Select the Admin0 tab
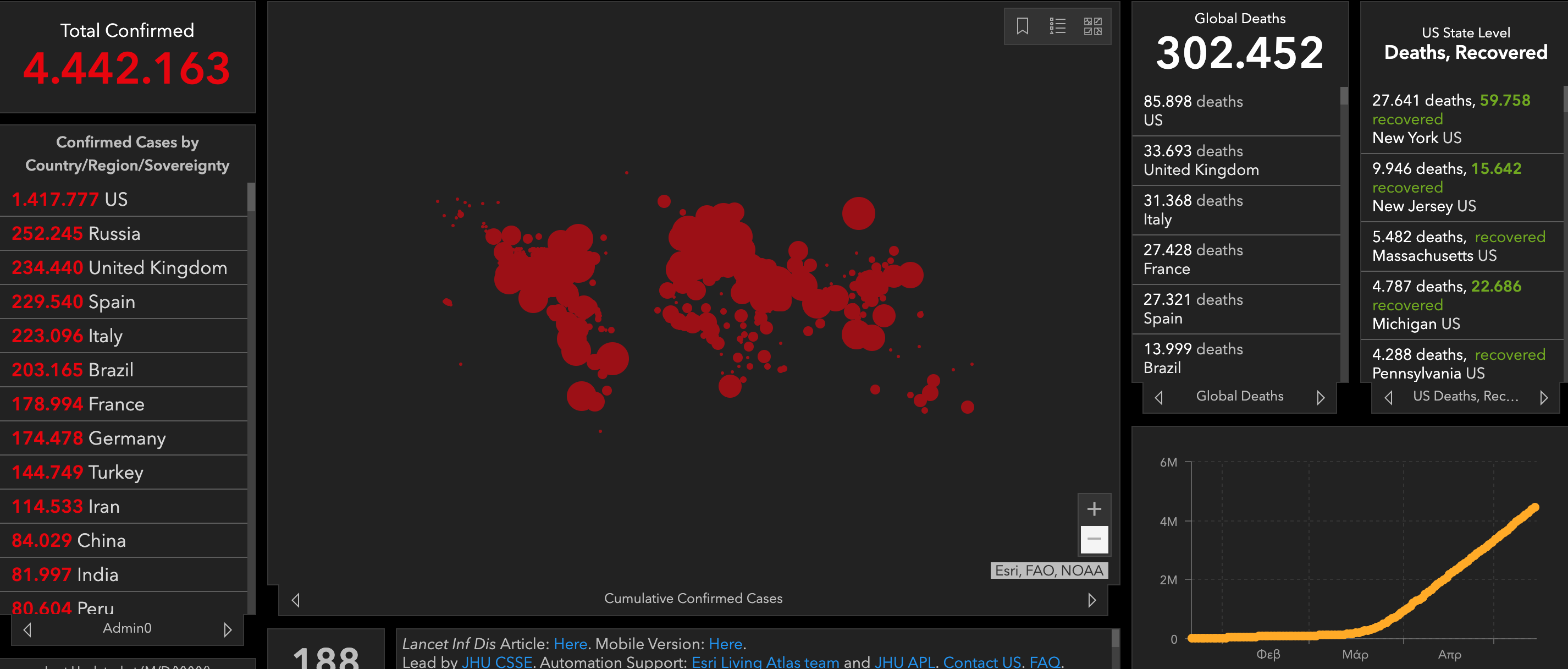The image size is (1568, 669). click(x=126, y=628)
